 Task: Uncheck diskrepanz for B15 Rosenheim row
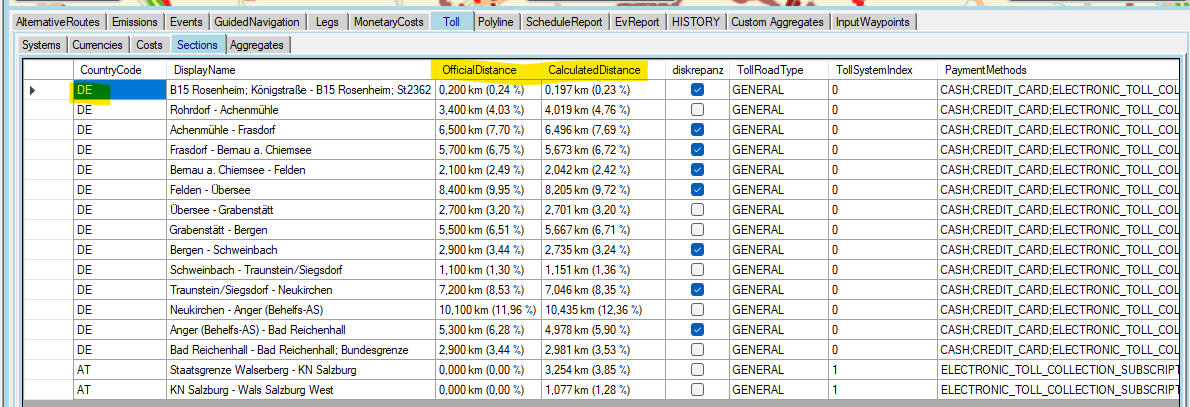[697, 90]
